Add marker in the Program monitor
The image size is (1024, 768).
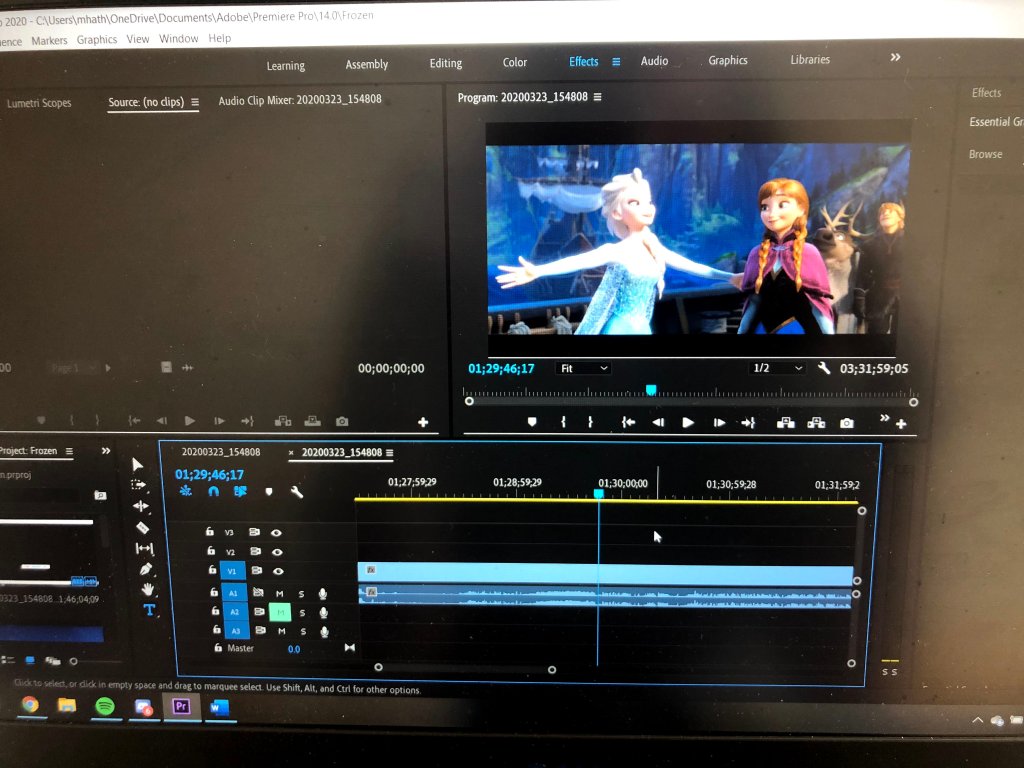tap(532, 423)
